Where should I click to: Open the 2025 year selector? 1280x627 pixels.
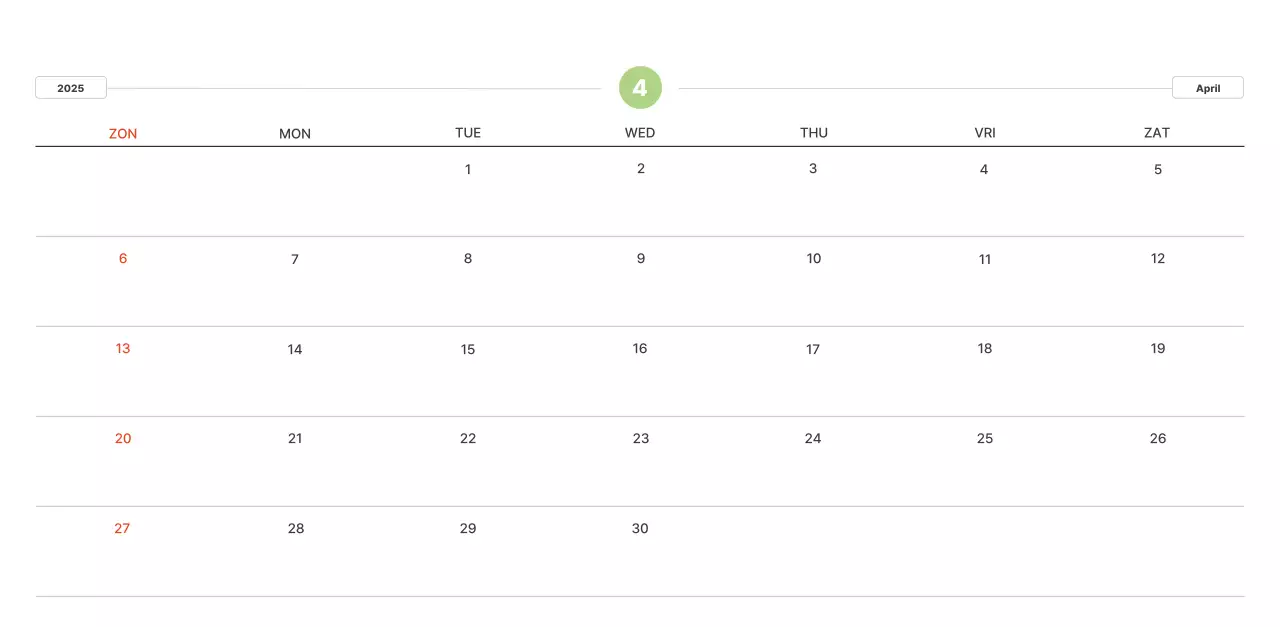pos(71,88)
